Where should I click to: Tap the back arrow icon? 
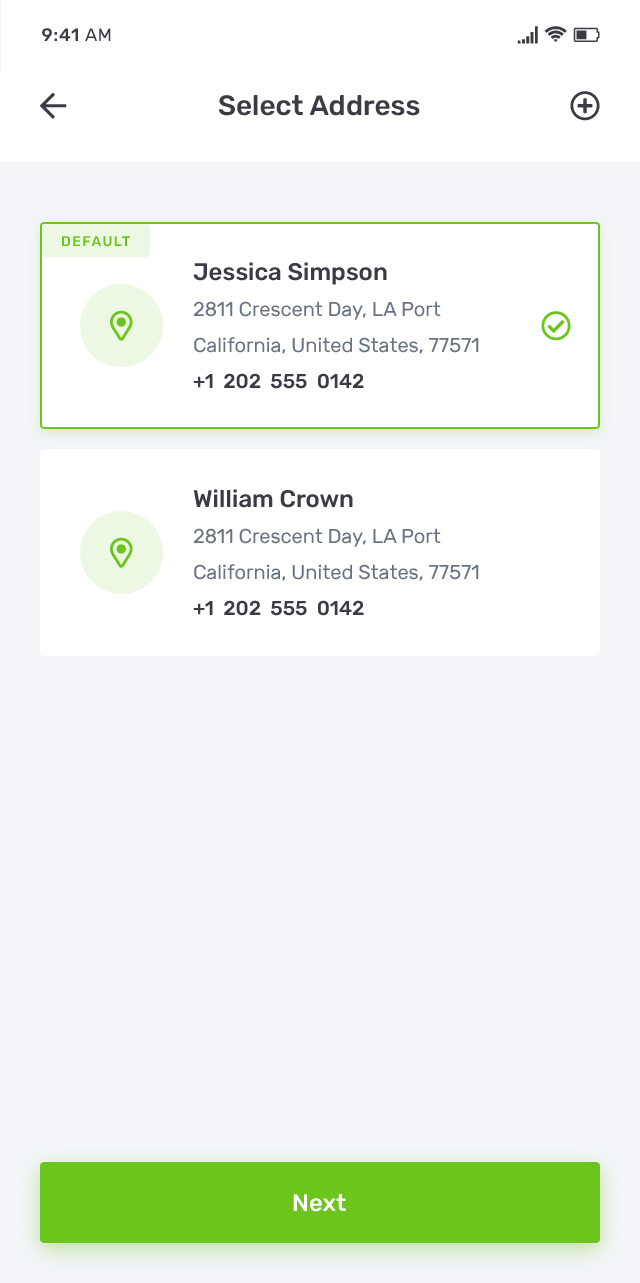point(52,105)
